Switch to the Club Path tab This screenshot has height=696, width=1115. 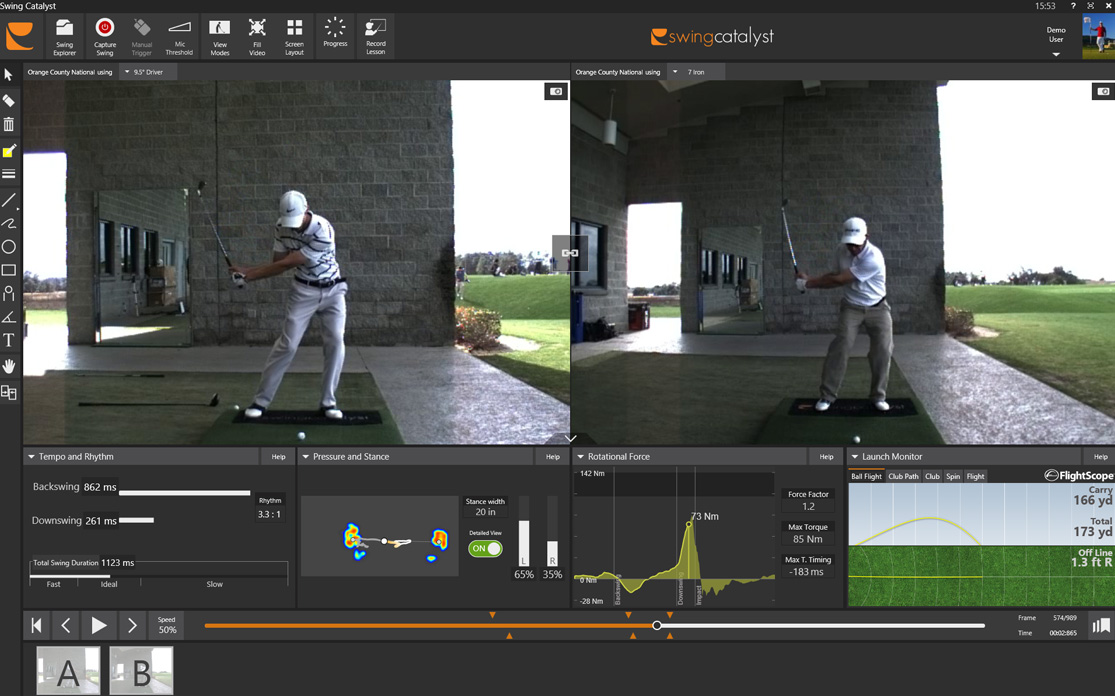[x=903, y=477]
